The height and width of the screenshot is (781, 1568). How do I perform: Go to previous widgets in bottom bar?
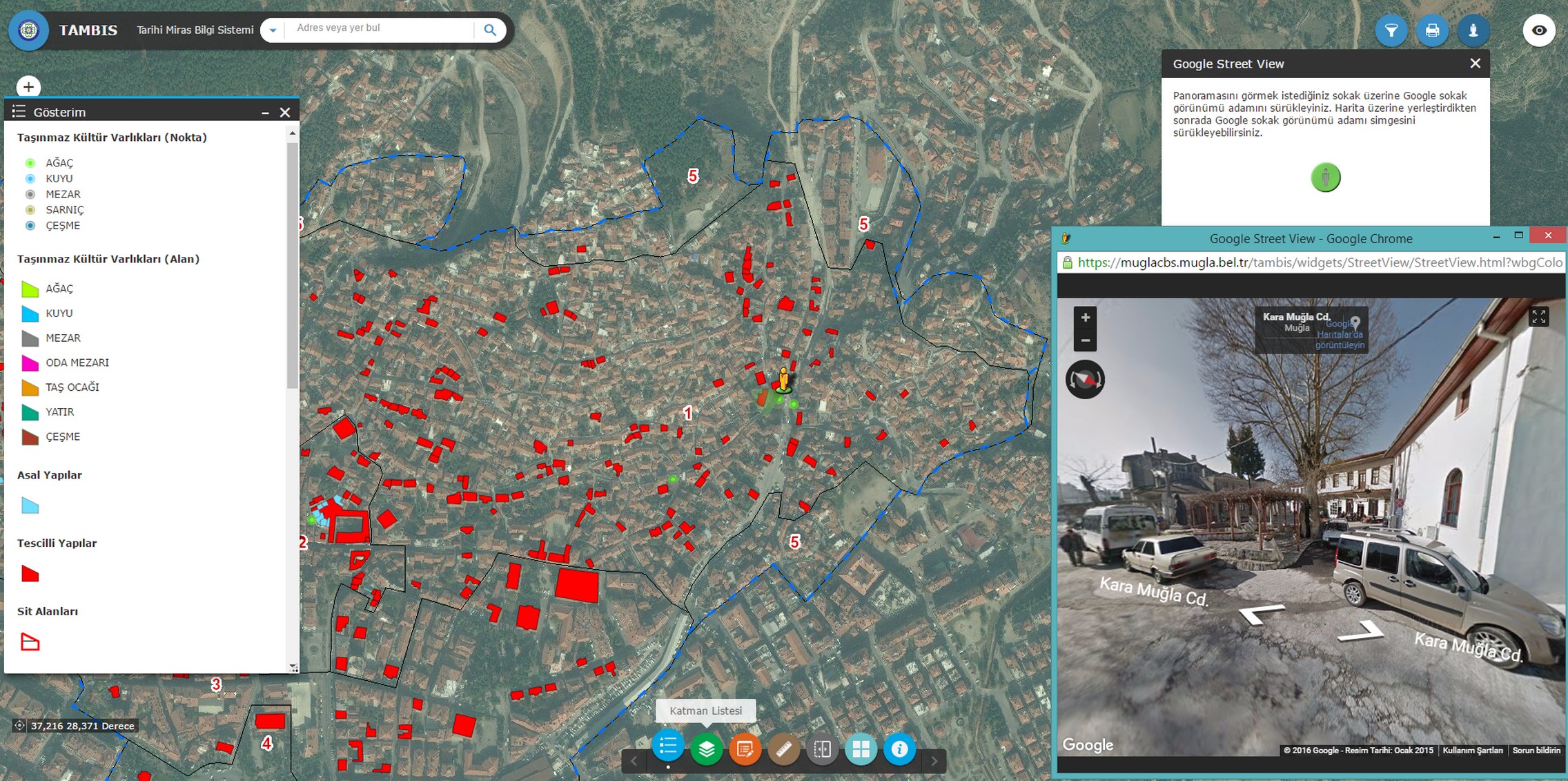pos(634,761)
